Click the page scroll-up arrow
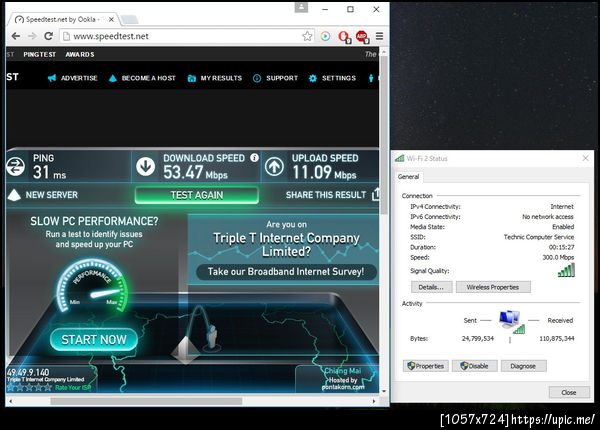The height and width of the screenshot is (430, 600). coord(384,52)
